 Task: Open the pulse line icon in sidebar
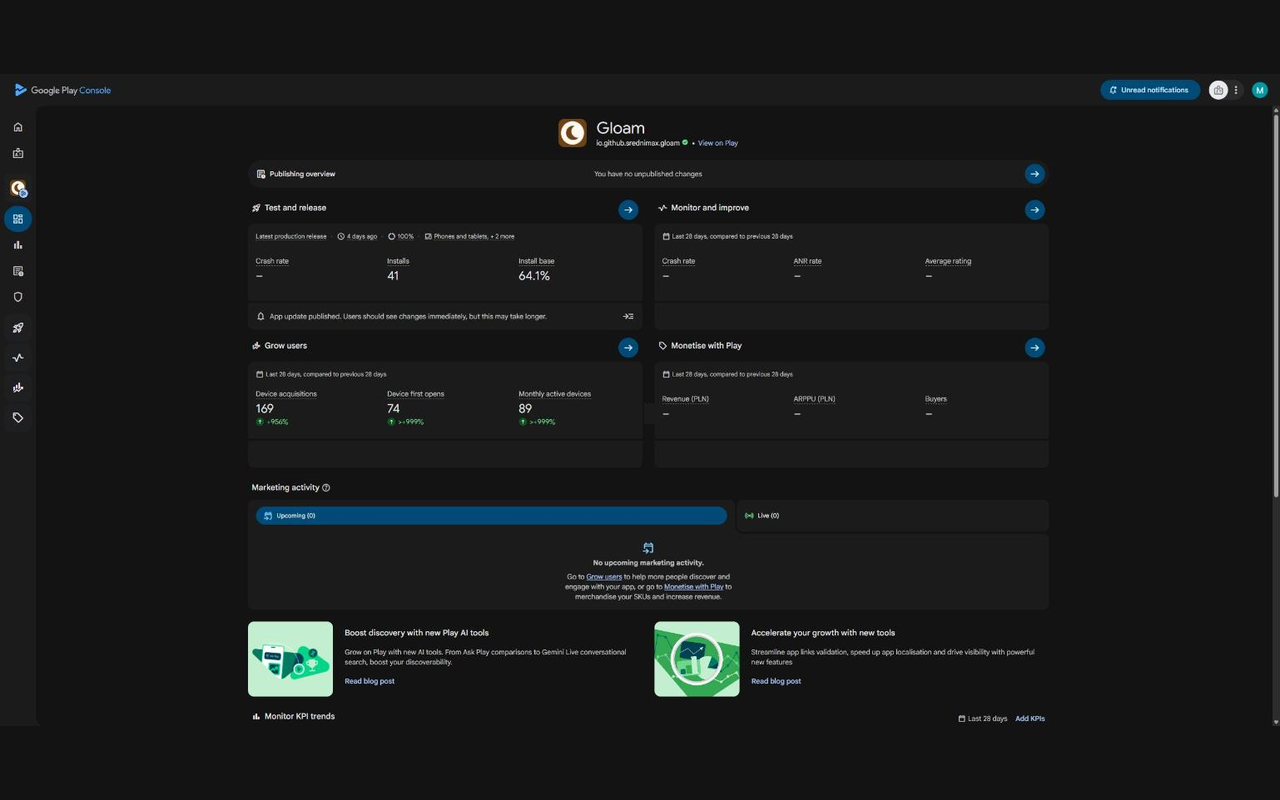[18, 358]
